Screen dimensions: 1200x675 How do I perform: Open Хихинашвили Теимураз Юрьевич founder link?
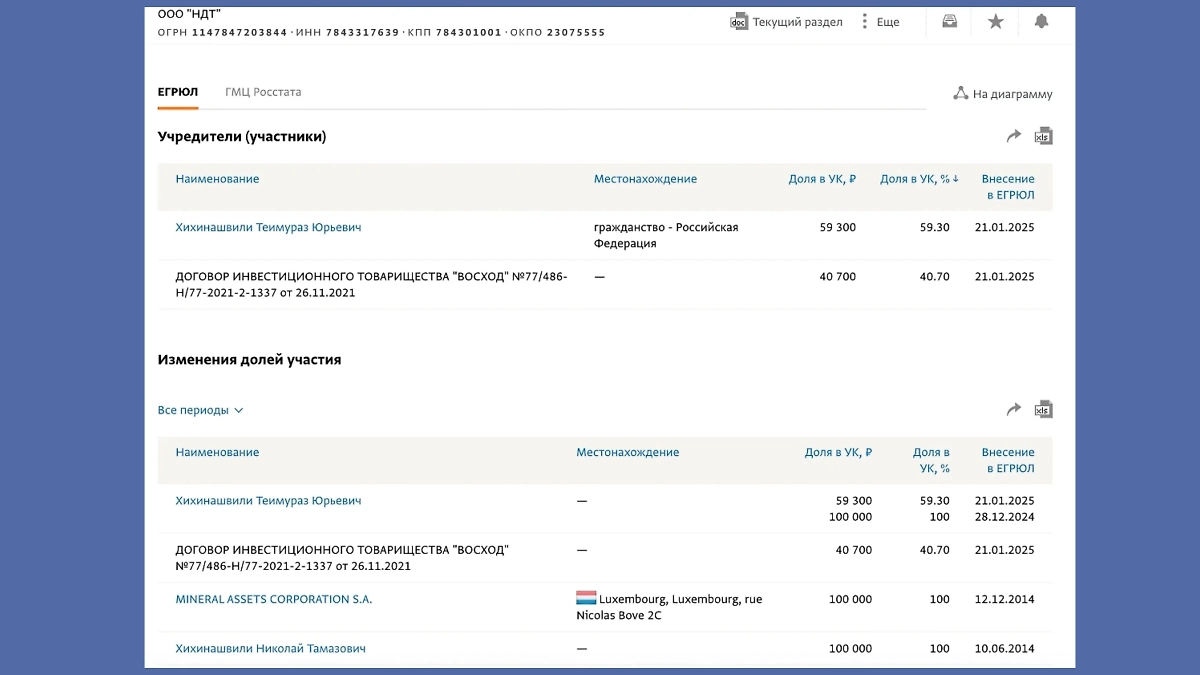268,227
